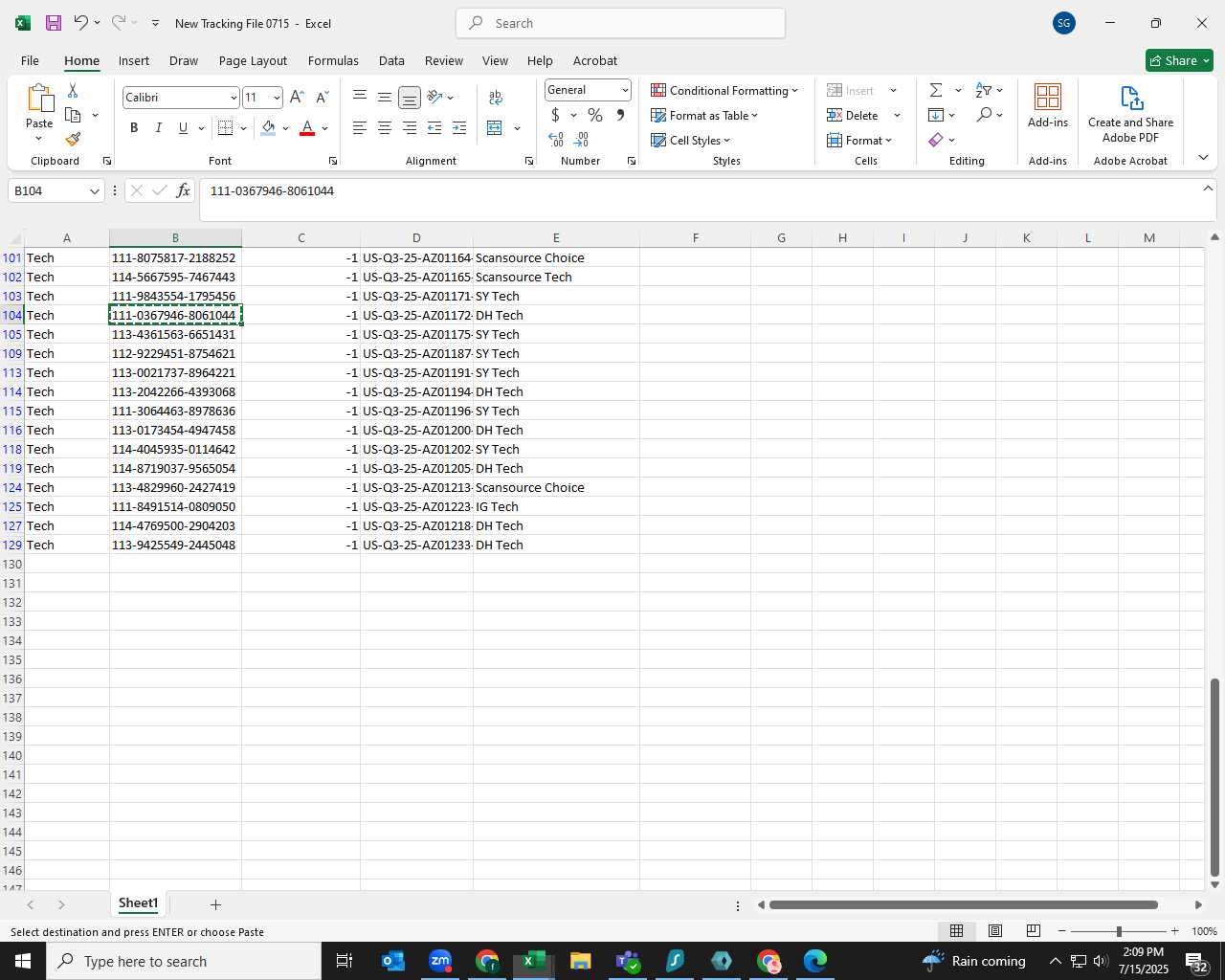Switch to the Data tab

pos(391,60)
